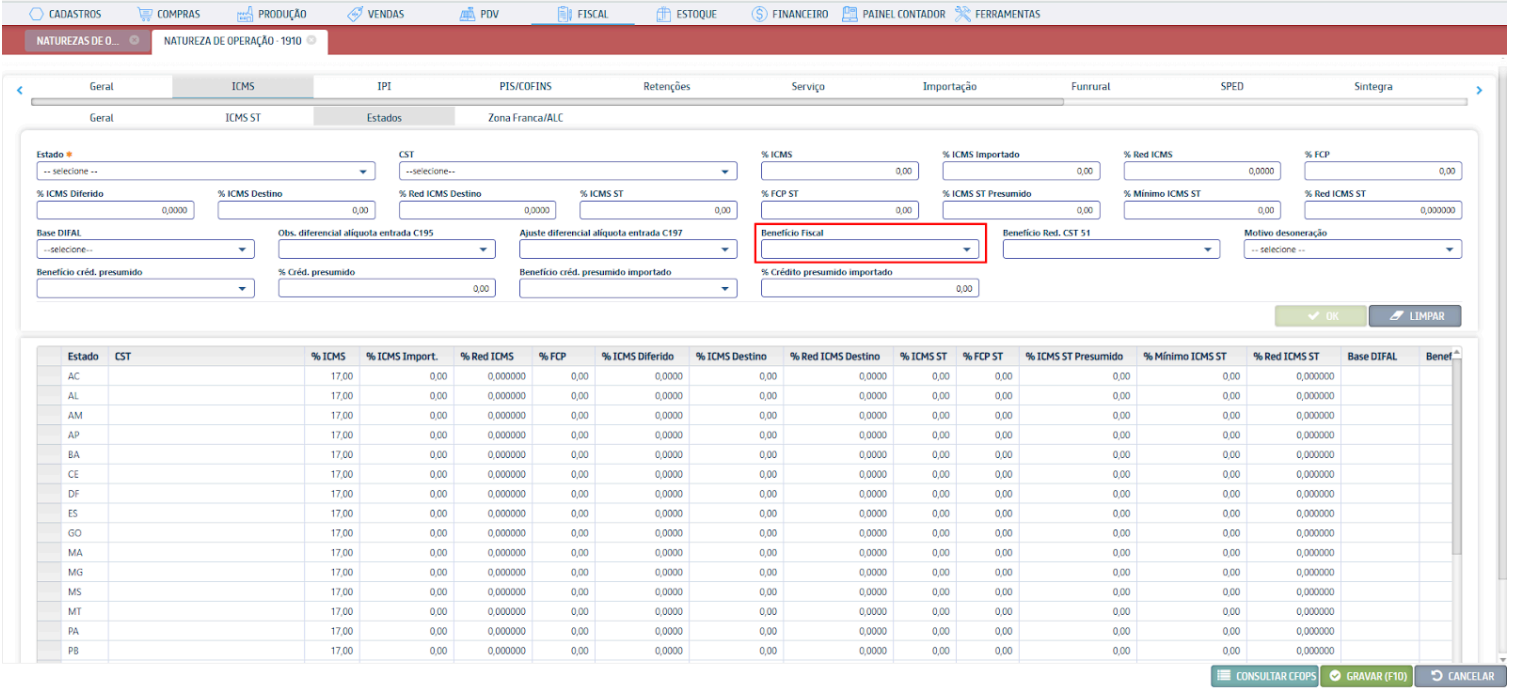Click the Gravar (F10) button
1513x695 pixels.
coord(1367,677)
